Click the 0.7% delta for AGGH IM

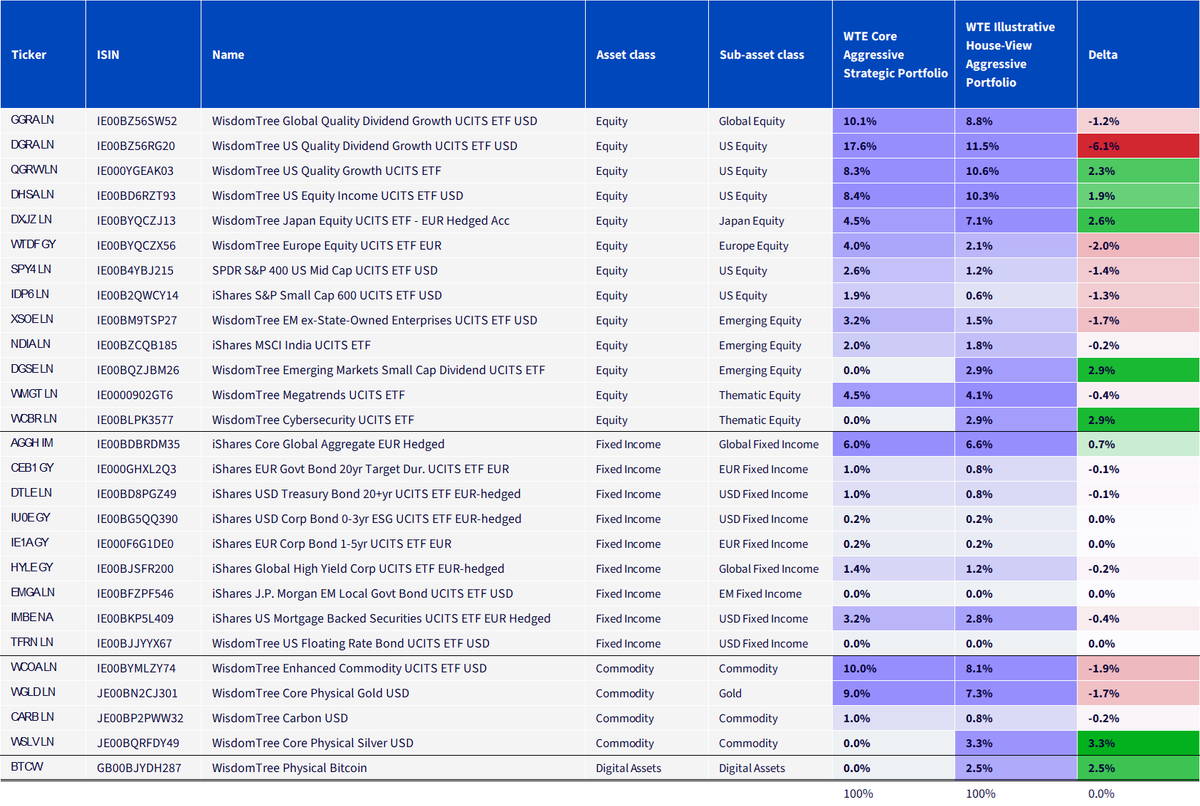point(1138,444)
